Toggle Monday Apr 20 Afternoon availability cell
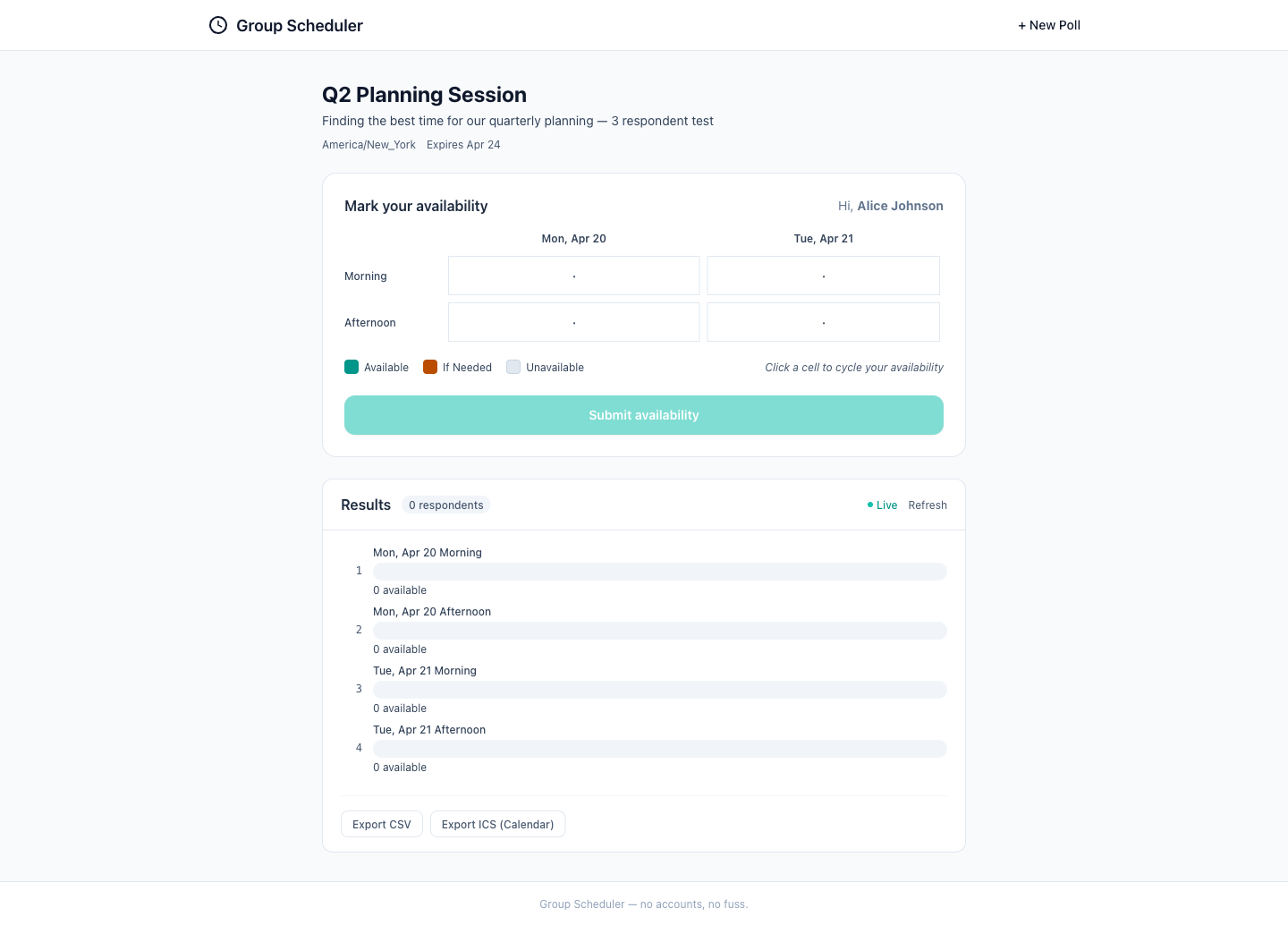 (x=573, y=322)
